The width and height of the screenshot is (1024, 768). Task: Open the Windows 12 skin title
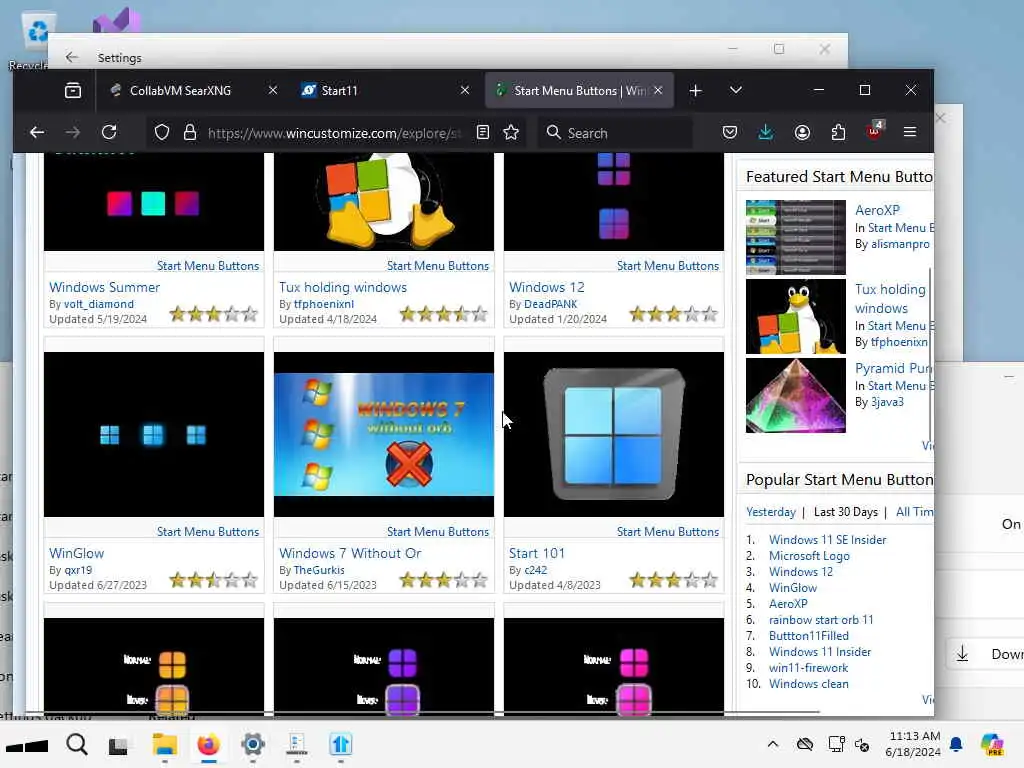coord(547,287)
